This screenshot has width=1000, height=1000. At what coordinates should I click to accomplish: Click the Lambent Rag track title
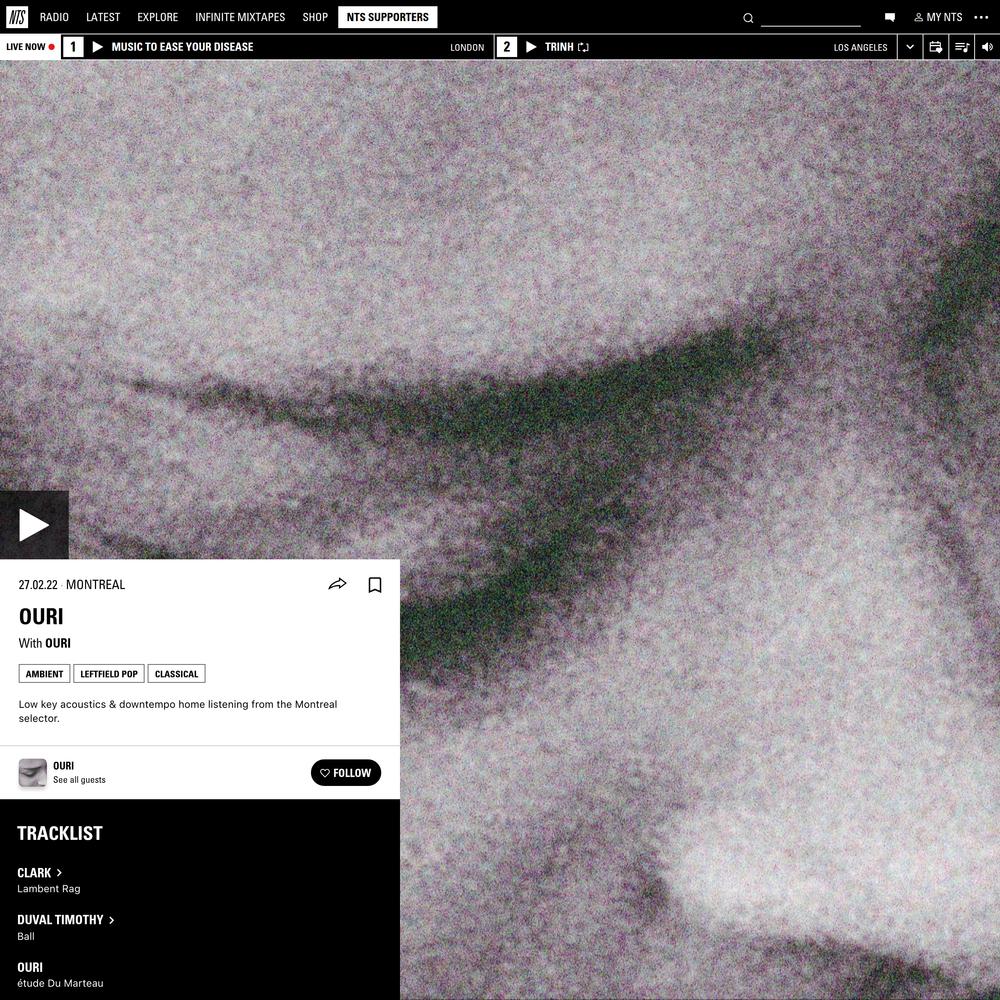pos(48,888)
